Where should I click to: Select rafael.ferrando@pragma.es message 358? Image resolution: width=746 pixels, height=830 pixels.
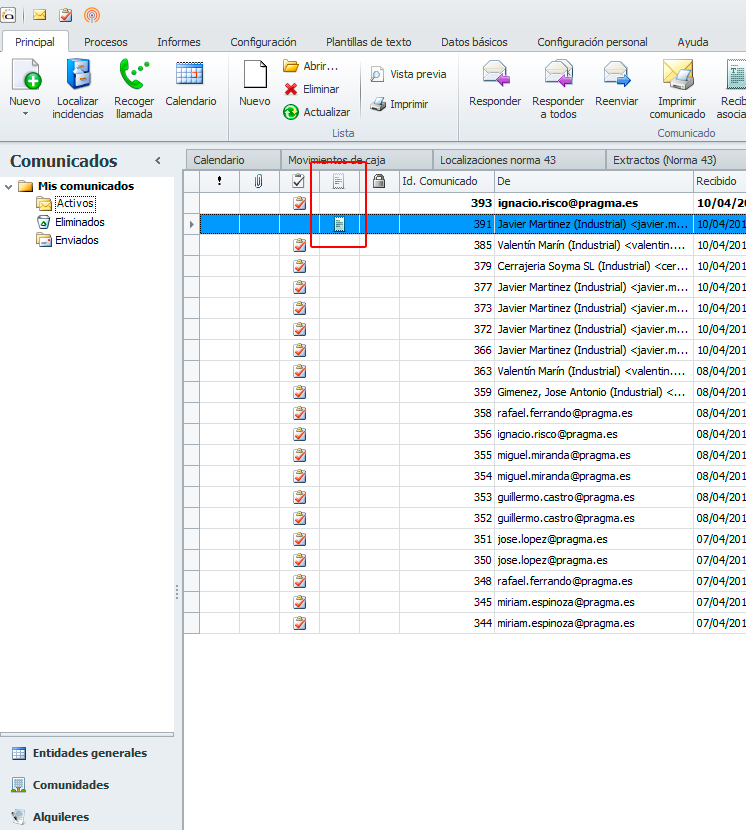point(565,413)
